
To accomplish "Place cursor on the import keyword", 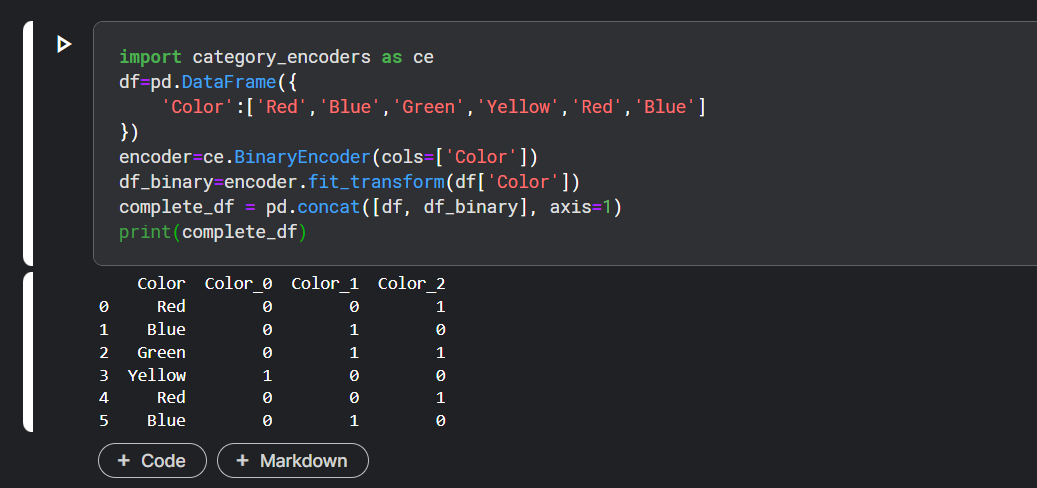I will [149, 57].
